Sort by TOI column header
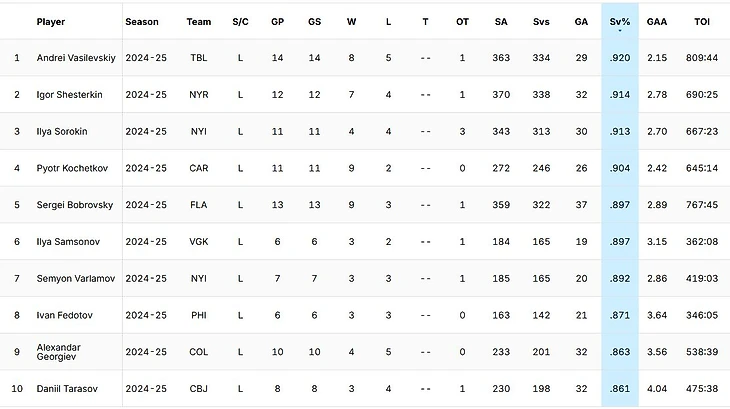The width and height of the screenshot is (730, 409). (701, 21)
